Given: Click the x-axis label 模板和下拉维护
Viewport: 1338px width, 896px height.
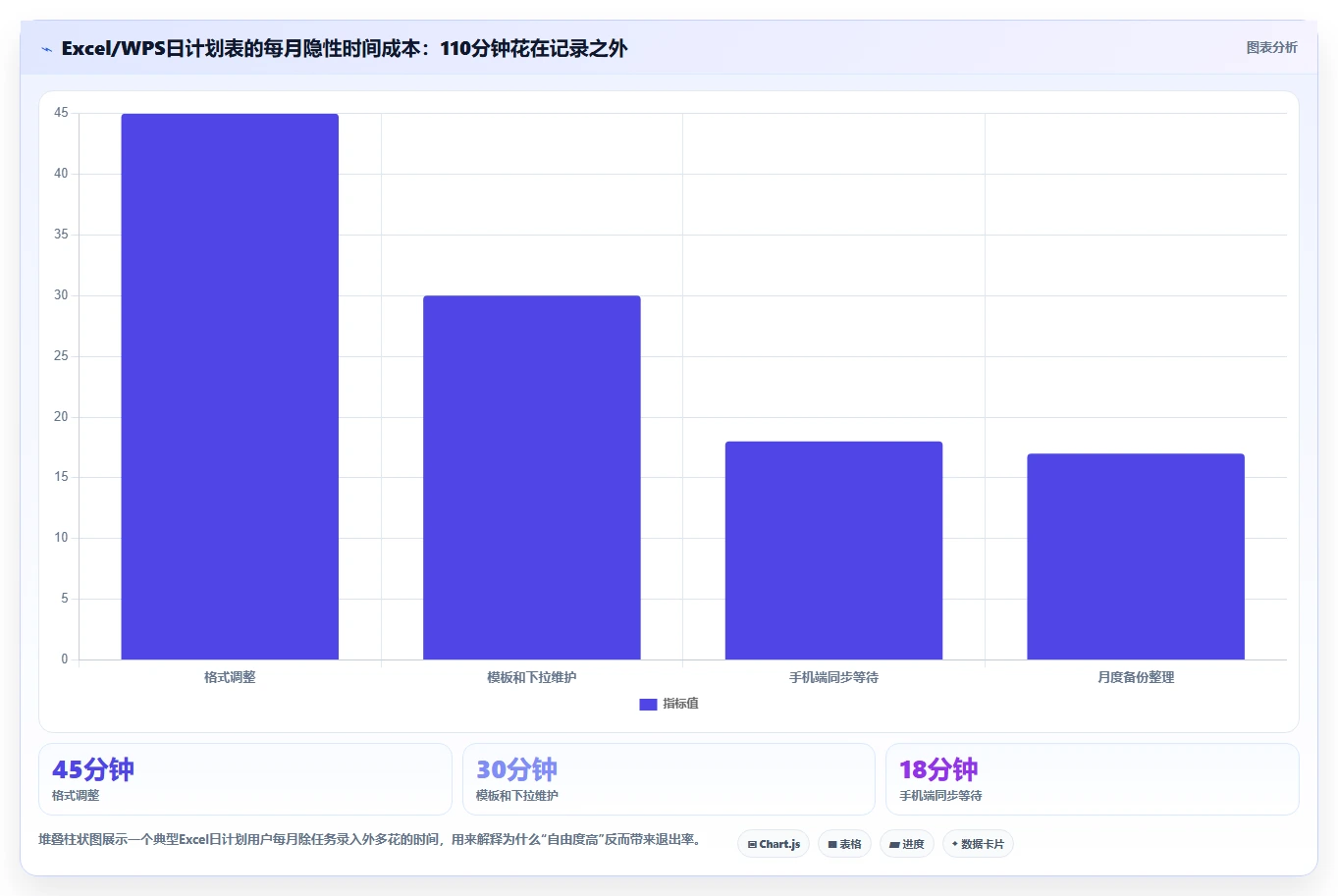Looking at the screenshot, I should 532,677.
